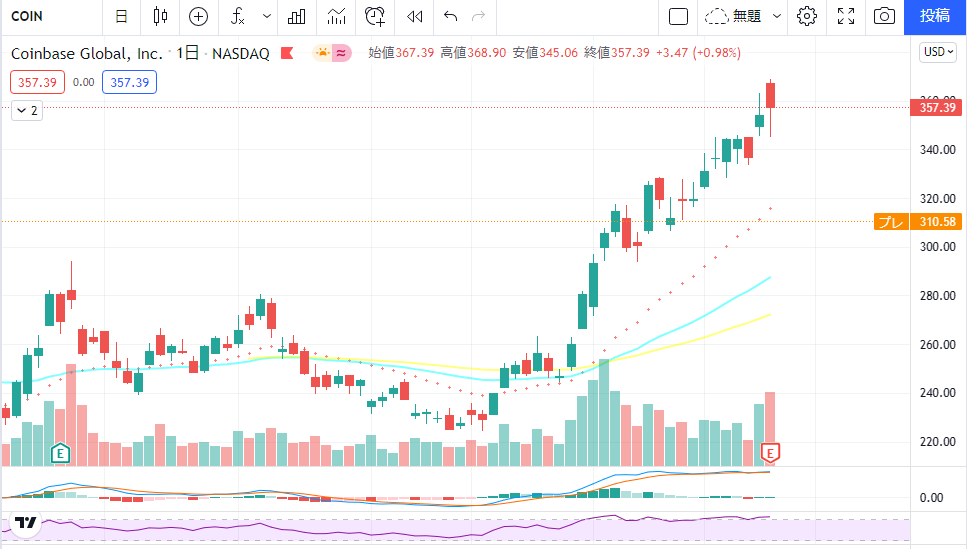Redo the chart action
Image resolution: width=967 pixels, height=549 pixels.
click(x=479, y=17)
